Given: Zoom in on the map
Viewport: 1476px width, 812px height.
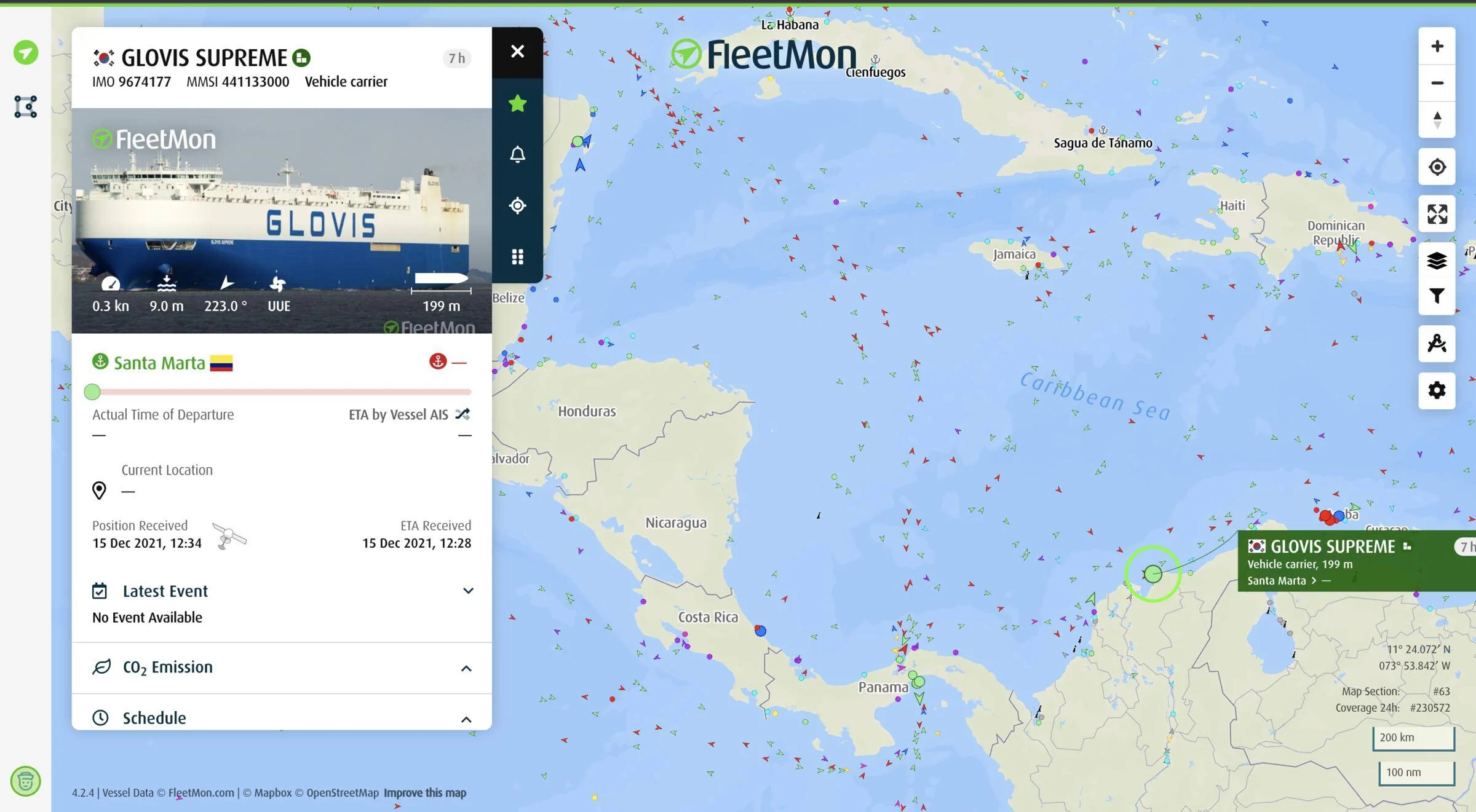Looking at the screenshot, I should point(1437,46).
